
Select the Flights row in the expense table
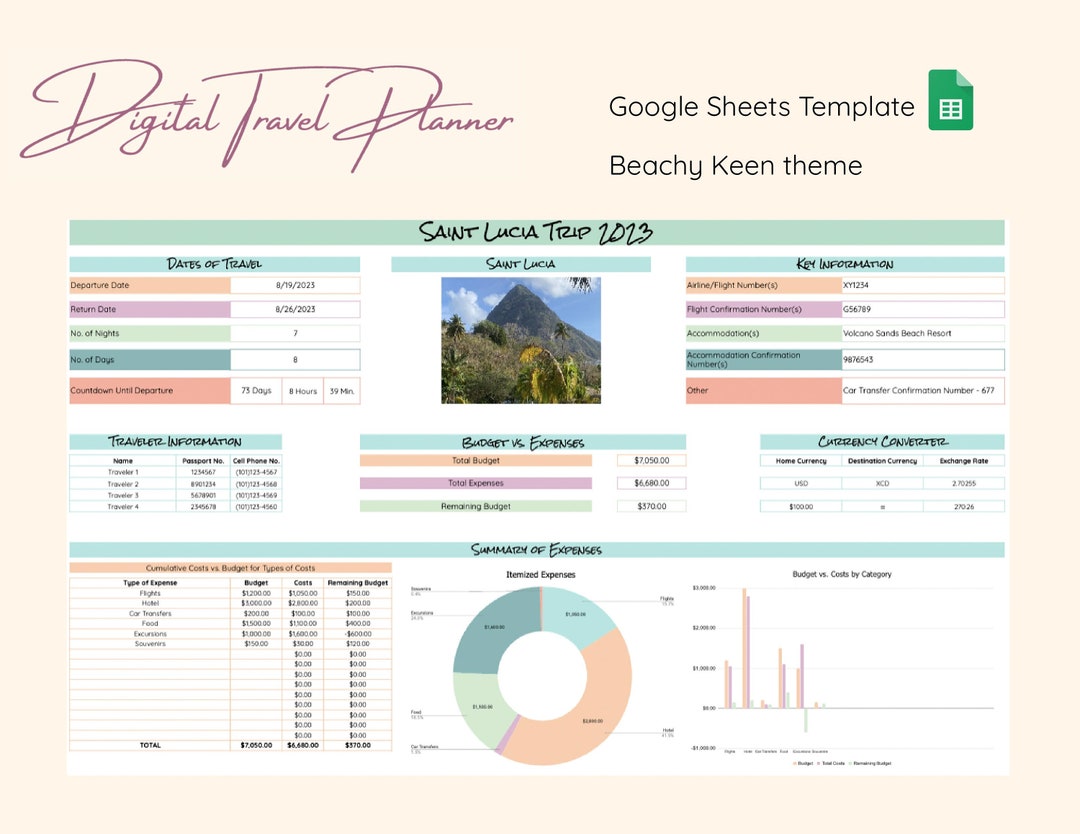pos(150,593)
